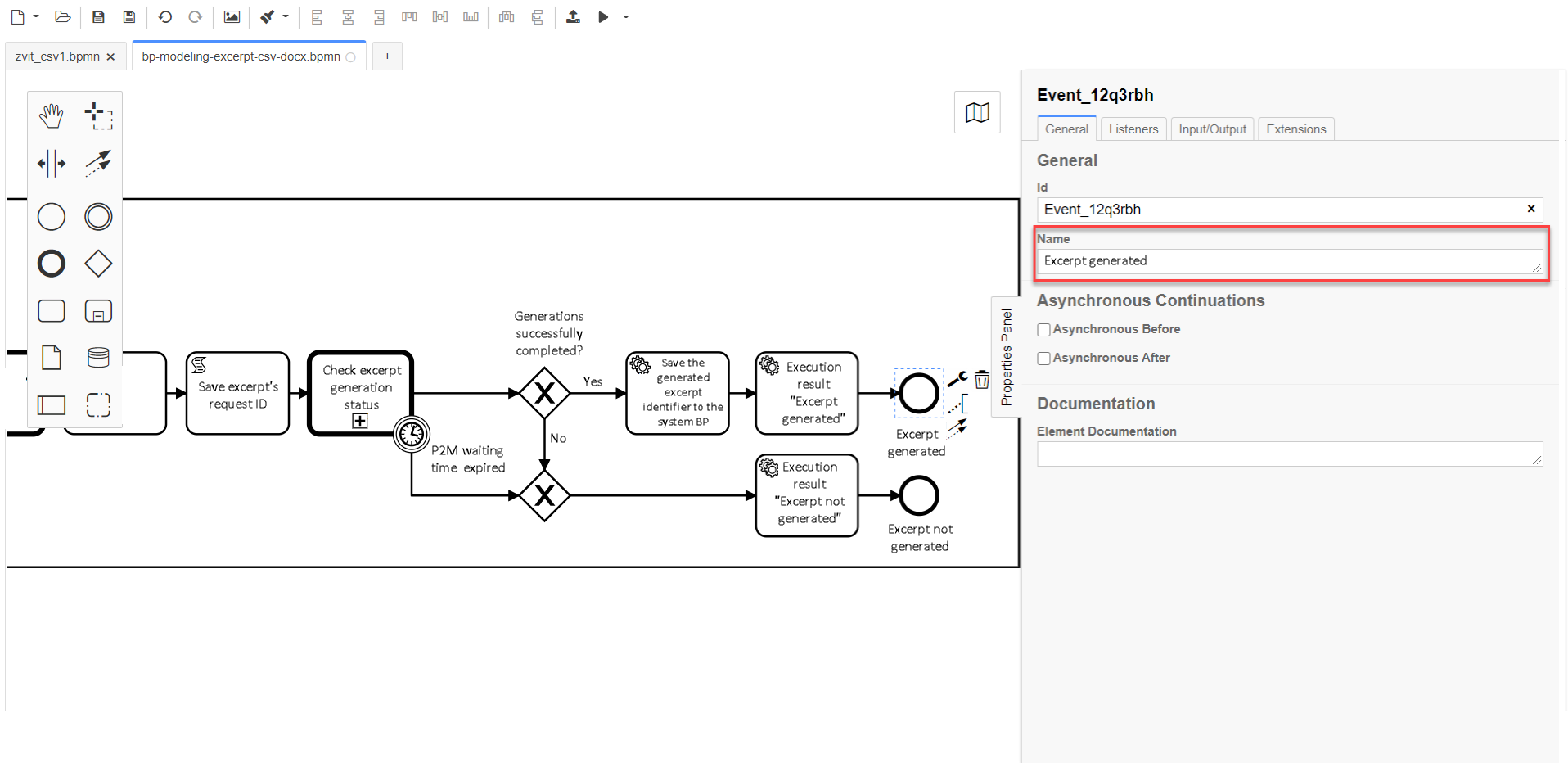
Task: Create a group from palette
Action: [x=98, y=404]
